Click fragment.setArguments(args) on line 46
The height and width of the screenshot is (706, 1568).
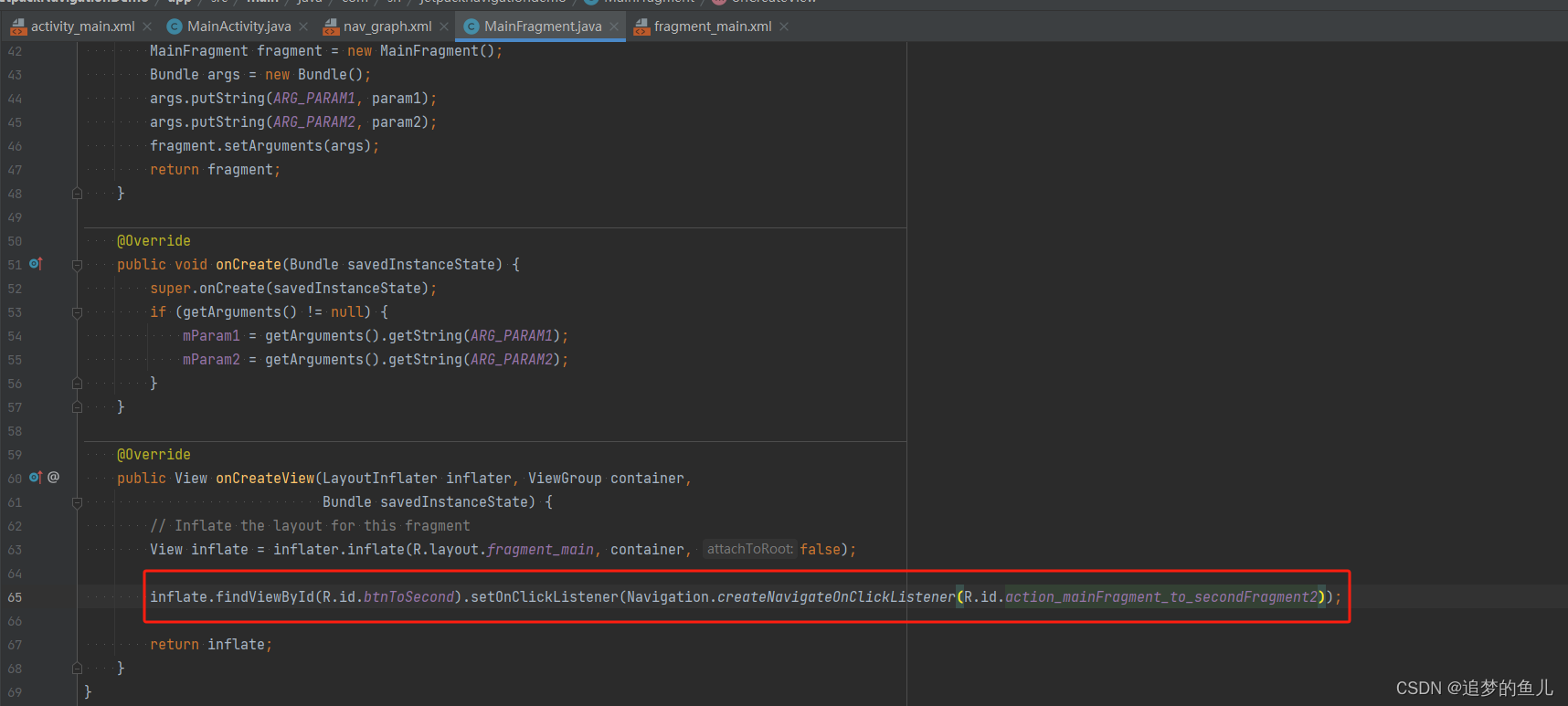pos(260,145)
